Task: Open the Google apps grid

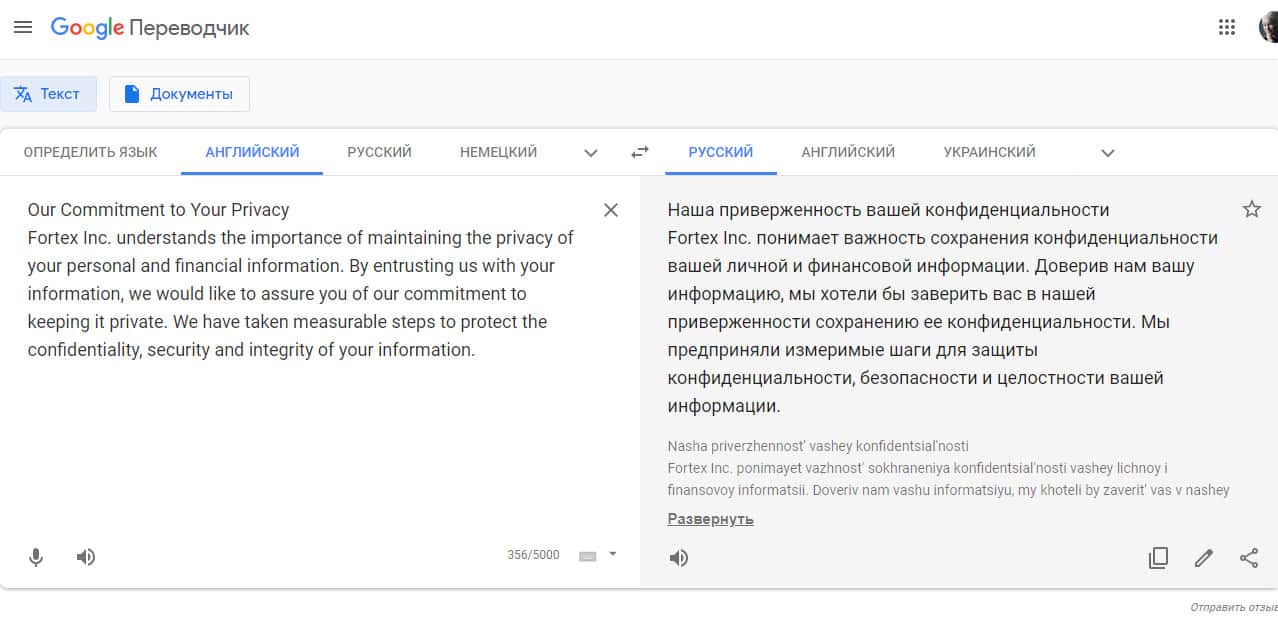Action: tap(1227, 28)
